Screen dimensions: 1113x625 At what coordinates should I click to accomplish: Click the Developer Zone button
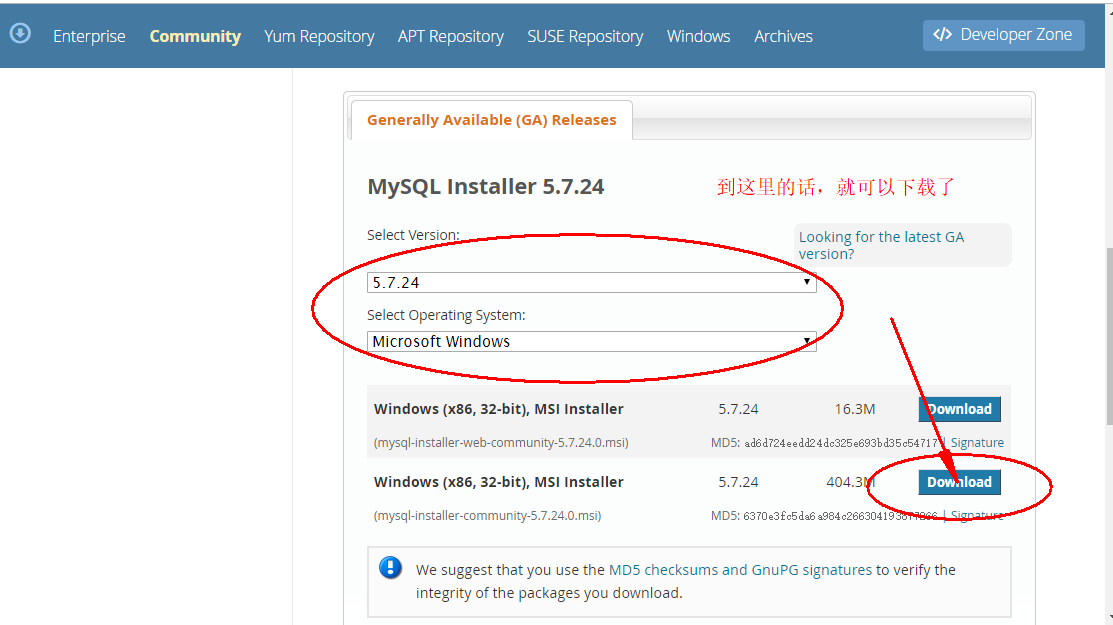point(1003,35)
